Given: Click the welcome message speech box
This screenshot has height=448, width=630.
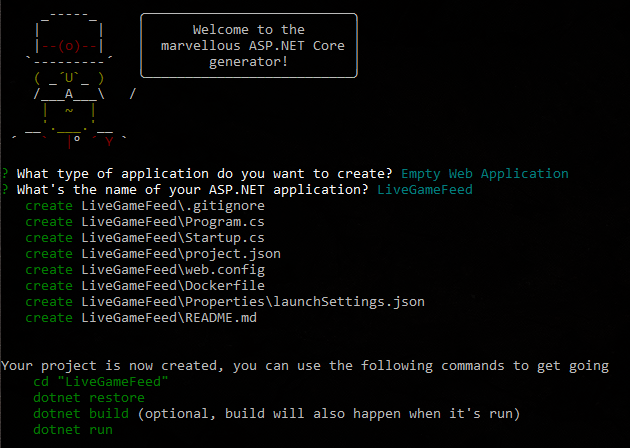Looking at the screenshot, I should (x=248, y=46).
